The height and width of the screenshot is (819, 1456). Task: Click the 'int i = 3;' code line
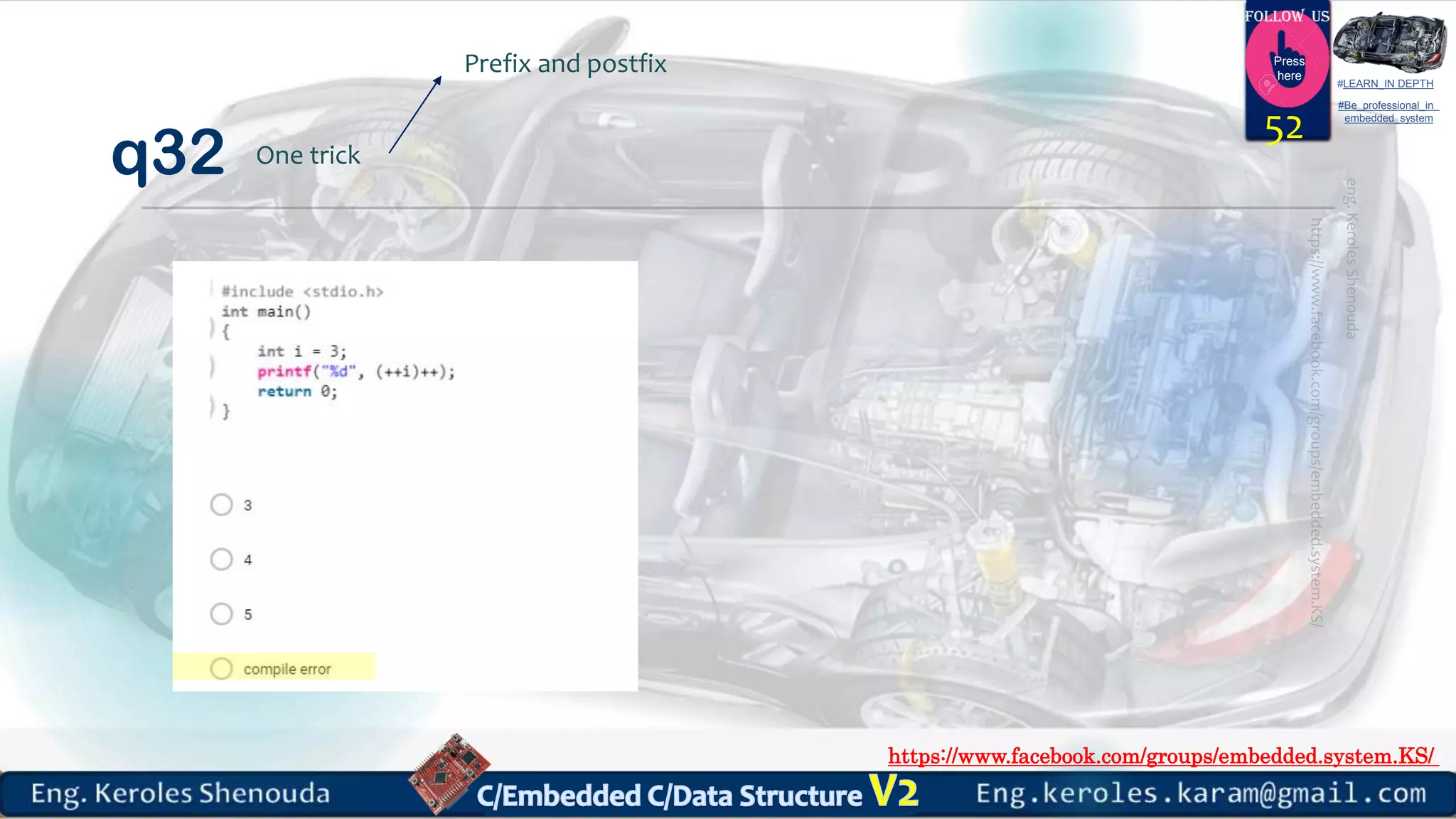pos(302,351)
